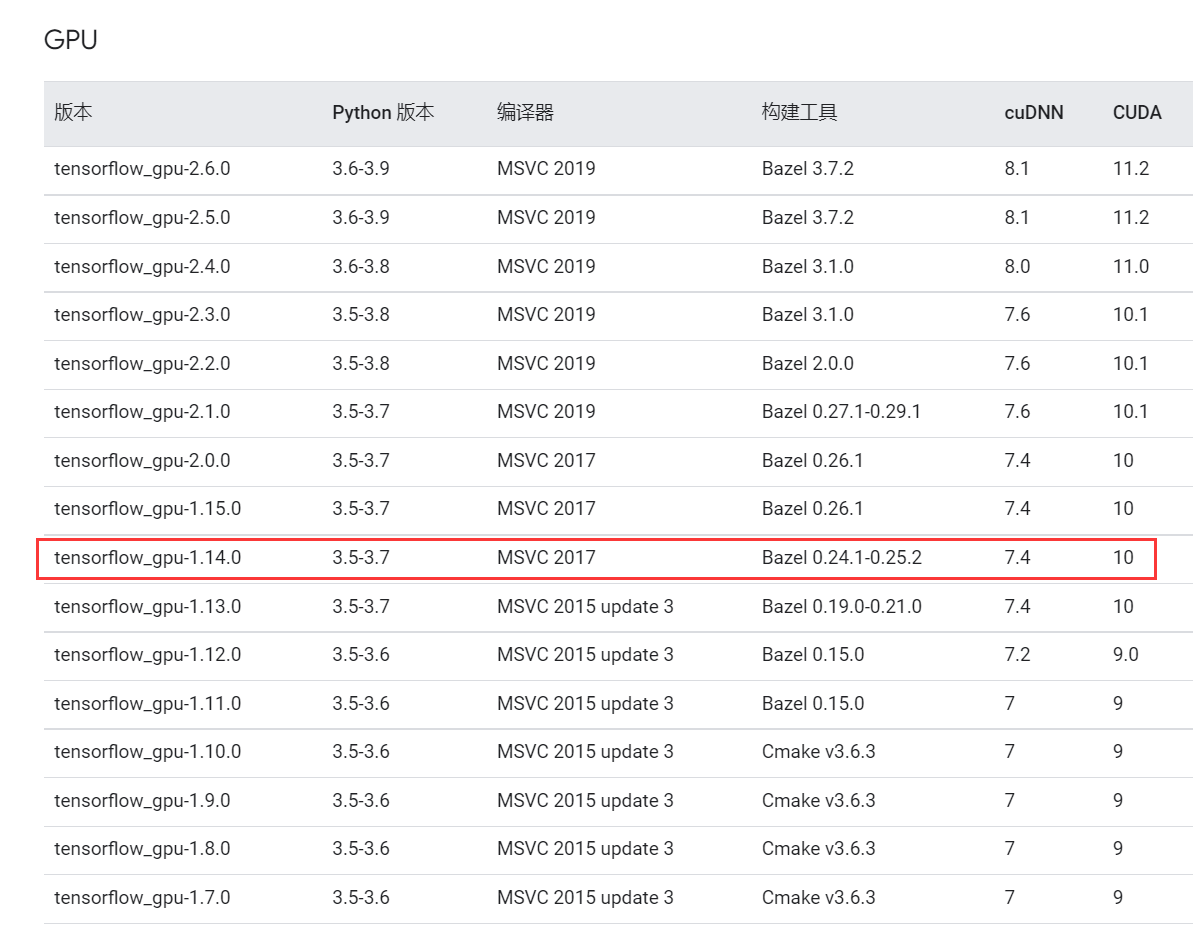Select the tensorflow_gpu-2.6.0 cell
Screen dimensions: 1193x937
[x=142, y=169]
